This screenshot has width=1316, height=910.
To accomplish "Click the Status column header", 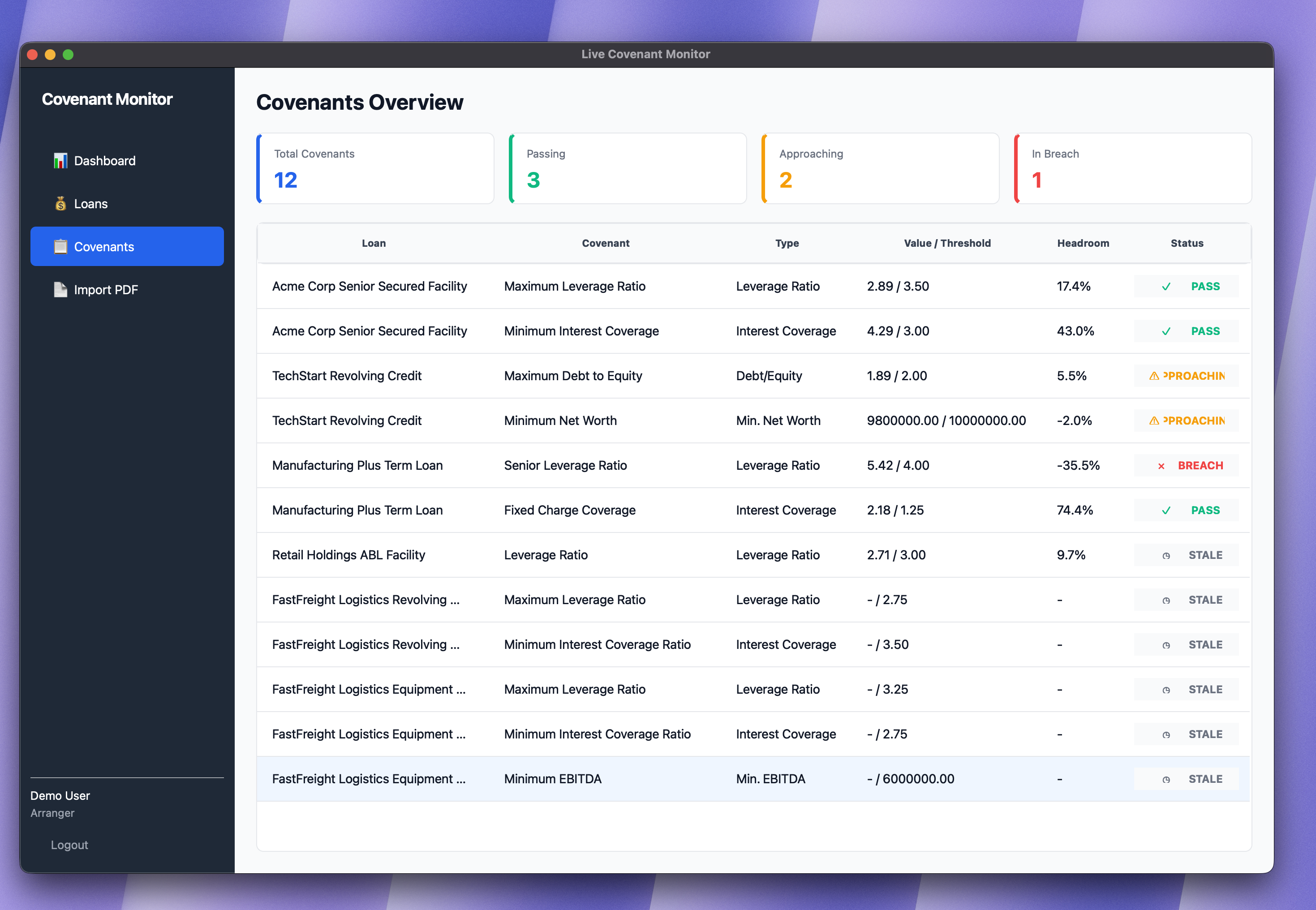I will pos(1187,244).
